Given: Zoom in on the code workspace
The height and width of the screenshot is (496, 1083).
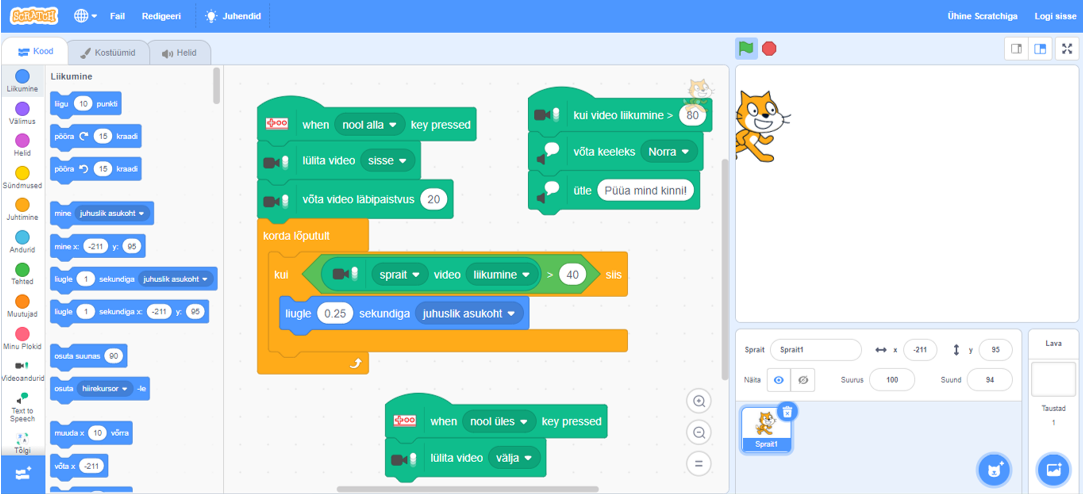Looking at the screenshot, I should coord(699,401).
